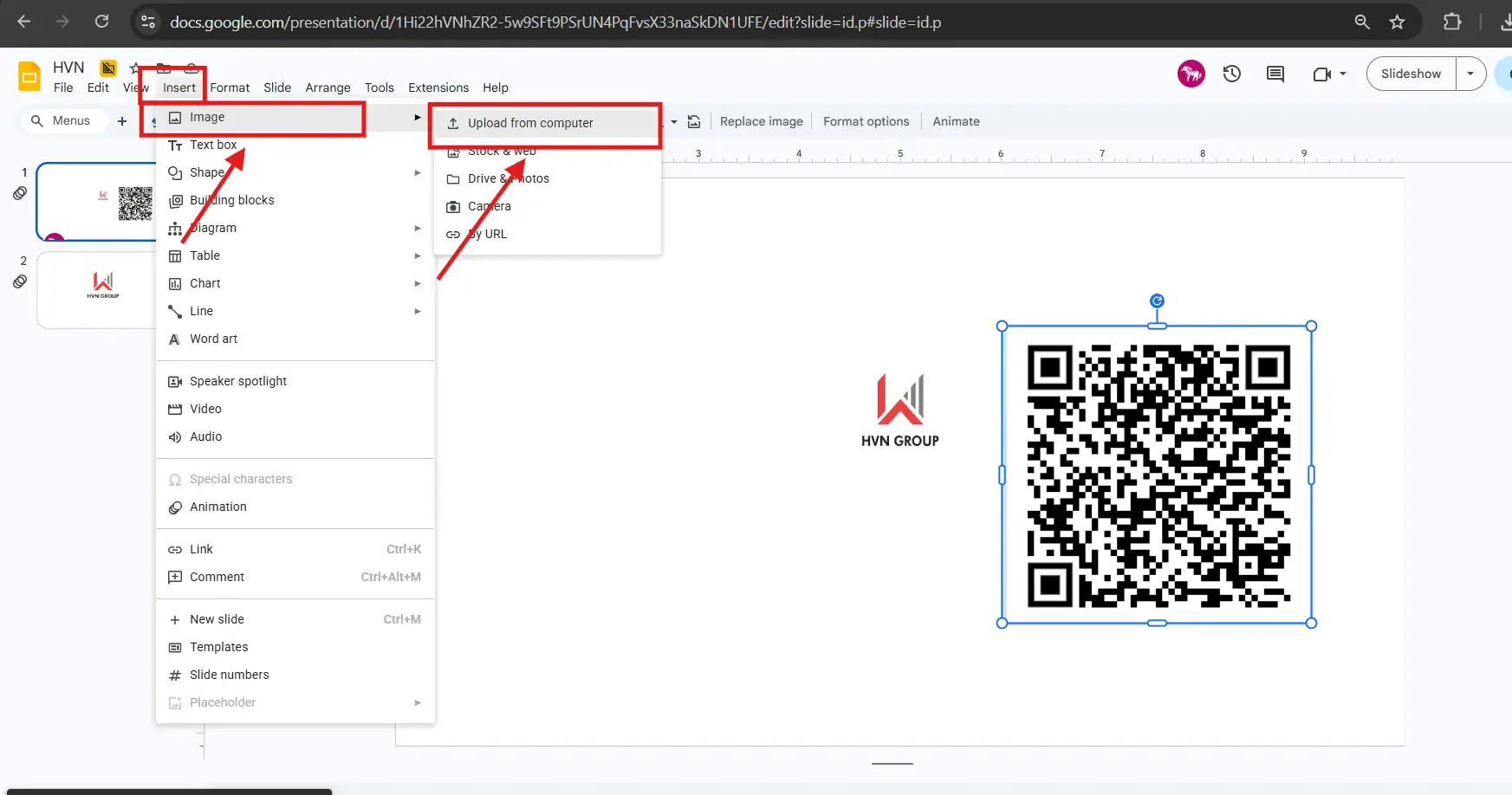
Task: Open the Insert menu
Action: coord(179,87)
